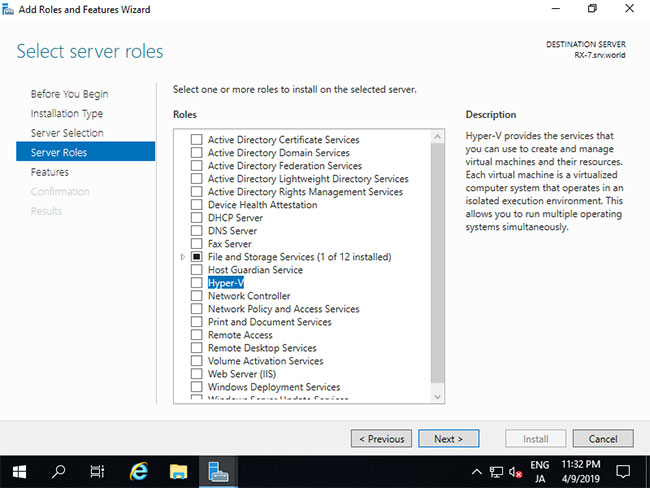Tick the Web Server (IIS) checkbox
The height and width of the screenshot is (488, 650).
[x=196, y=374]
